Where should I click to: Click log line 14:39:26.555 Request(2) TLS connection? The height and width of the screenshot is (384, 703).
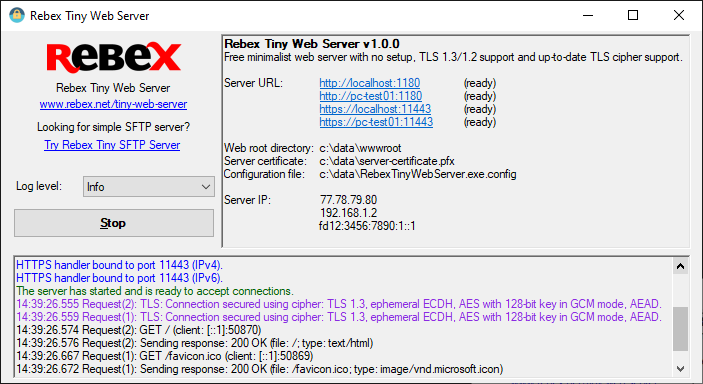pyautogui.click(x=339, y=304)
